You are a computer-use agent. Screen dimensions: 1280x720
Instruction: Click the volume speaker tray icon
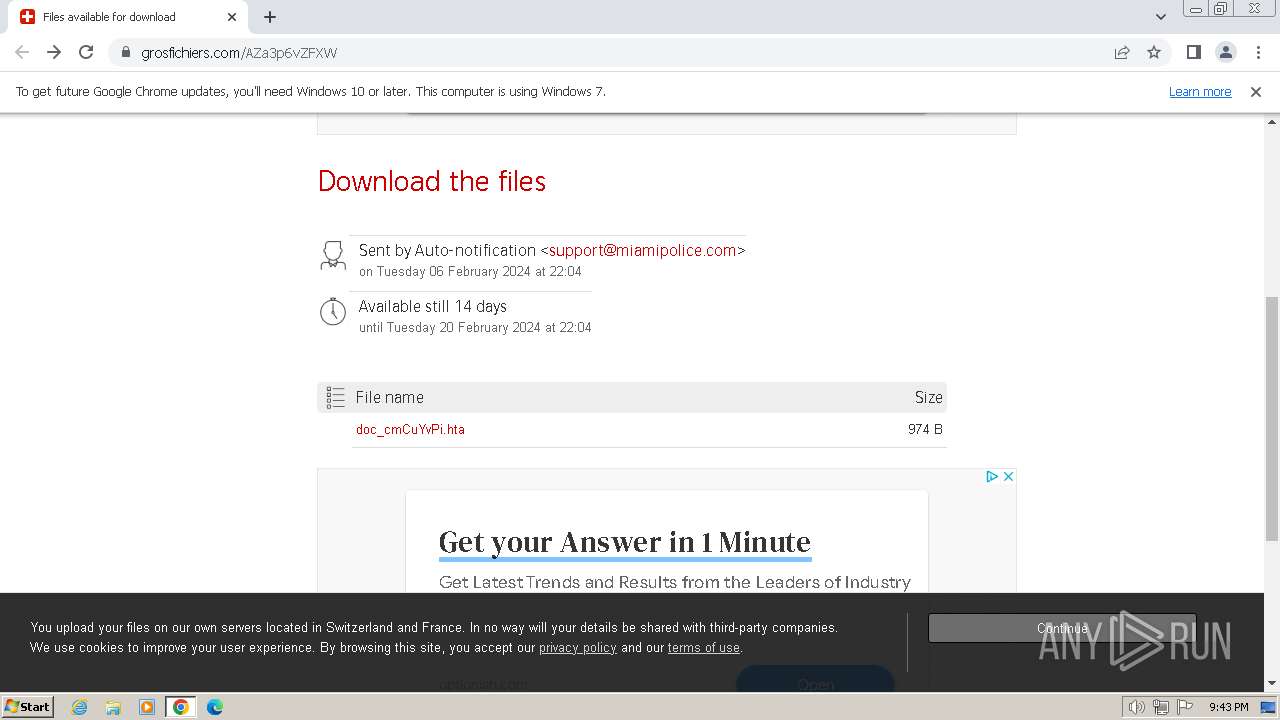point(1137,707)
